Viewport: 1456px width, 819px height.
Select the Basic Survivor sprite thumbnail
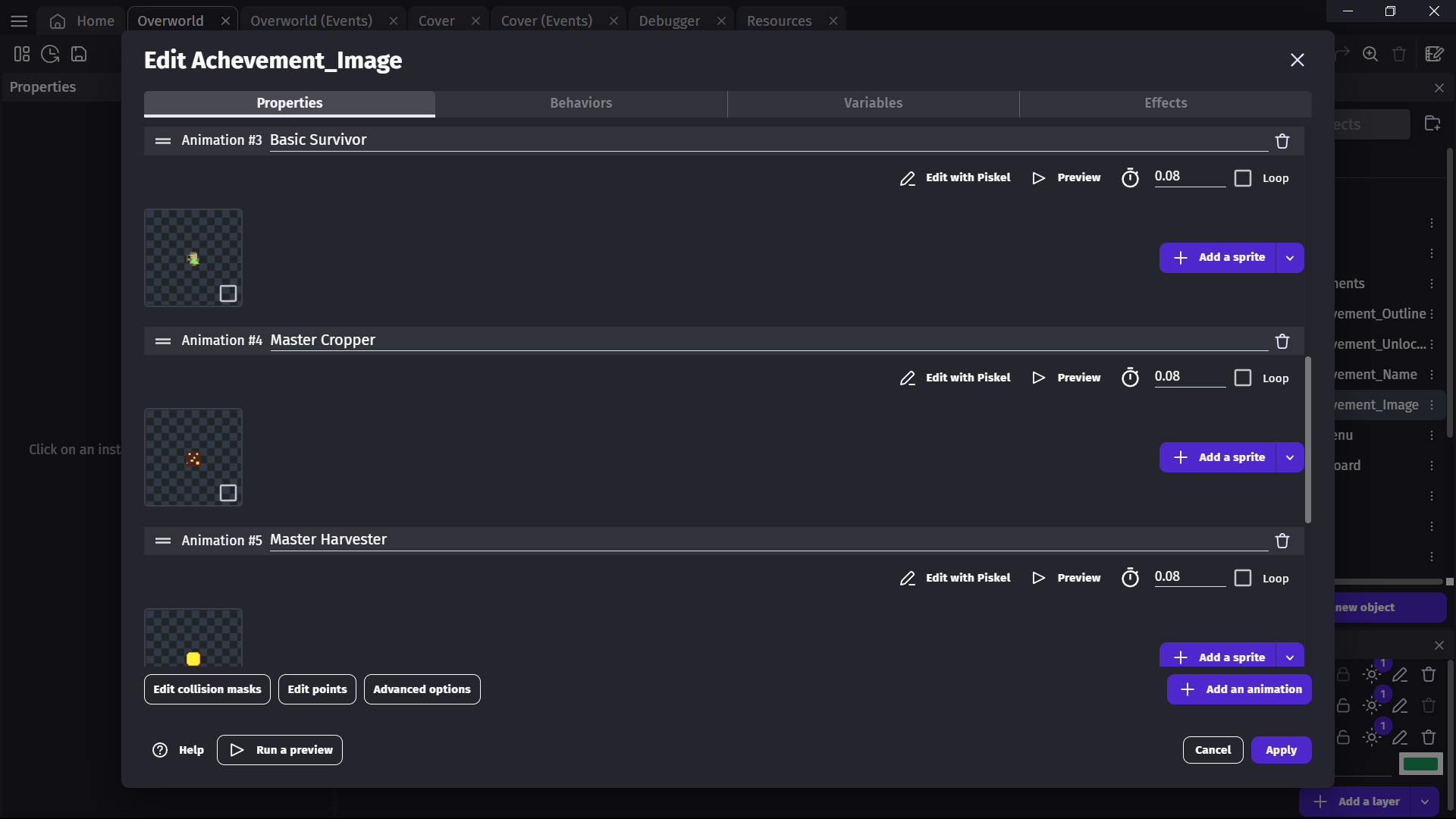tap(193, 258)
